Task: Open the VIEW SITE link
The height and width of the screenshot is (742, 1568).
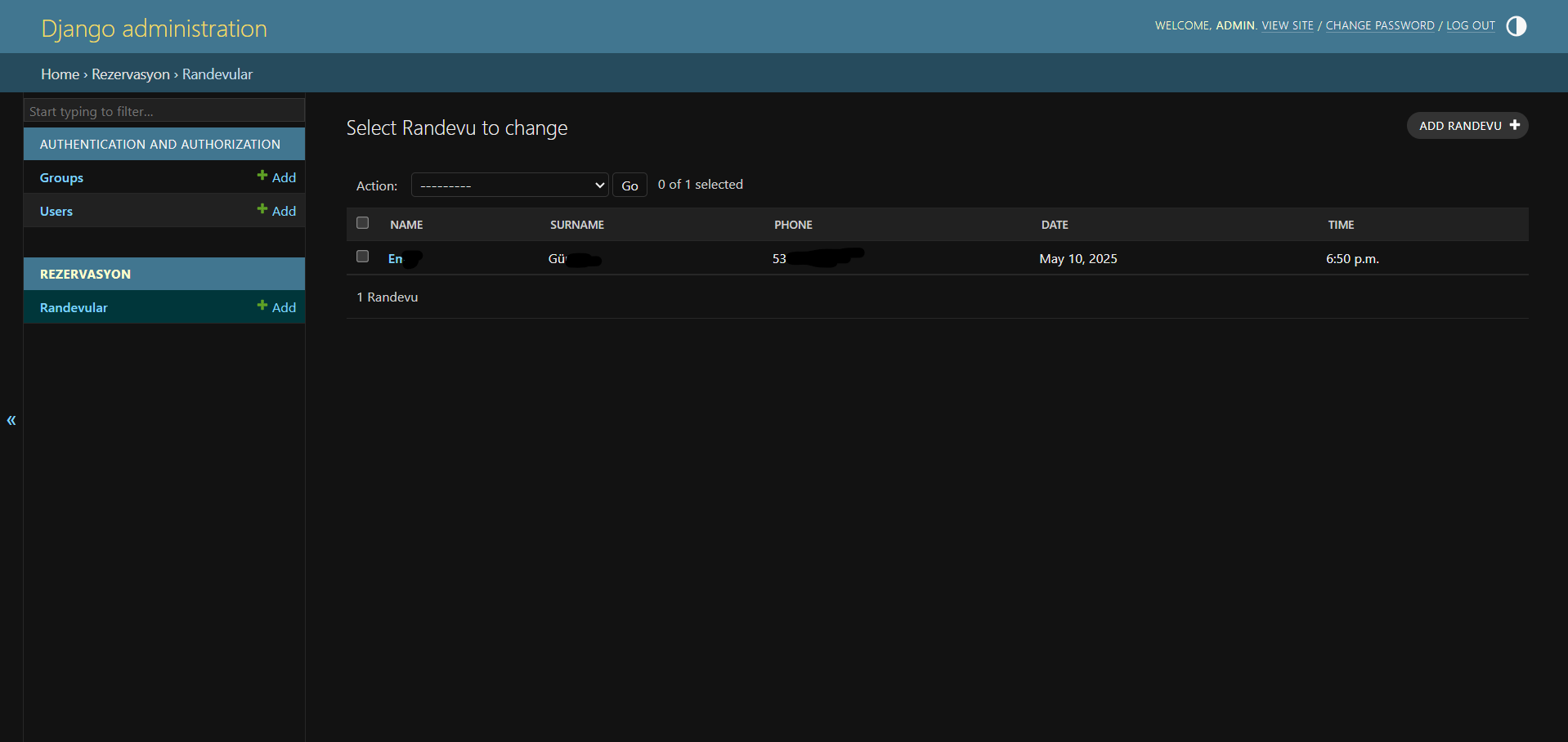Action: [x=1288, y=25]
